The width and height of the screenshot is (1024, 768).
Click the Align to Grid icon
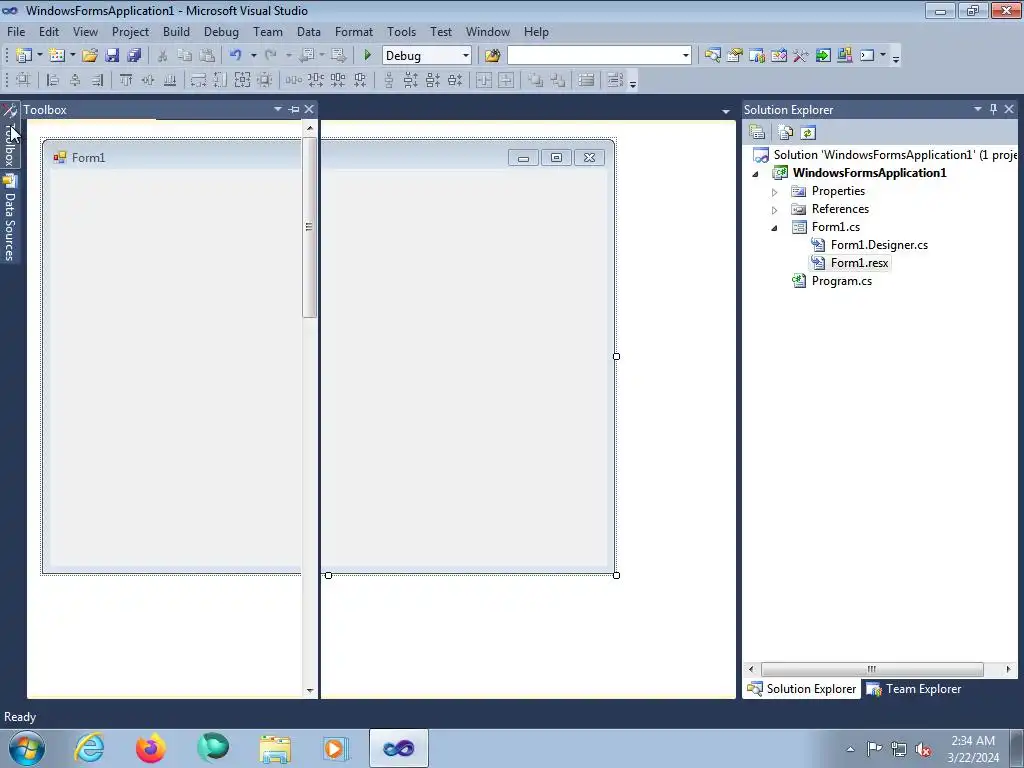pyautogui.click(x=23, y=80)
